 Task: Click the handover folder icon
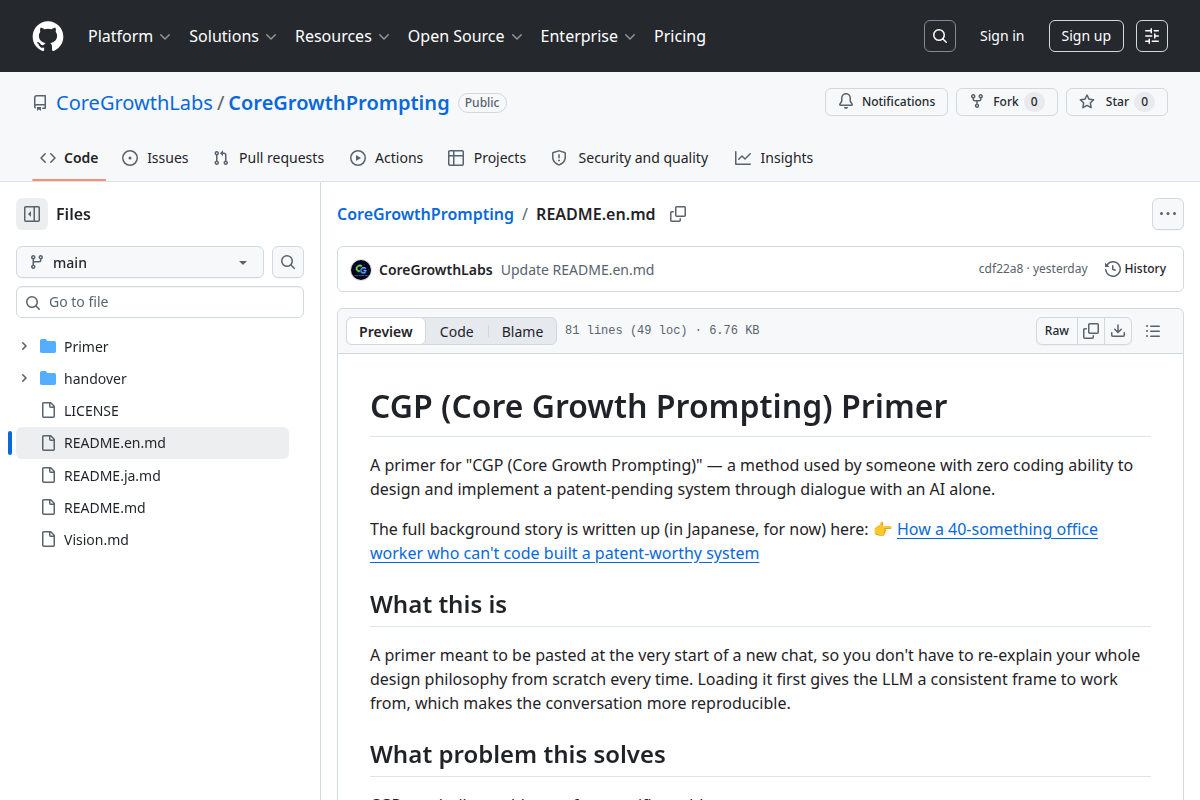(x=48, y=379)
